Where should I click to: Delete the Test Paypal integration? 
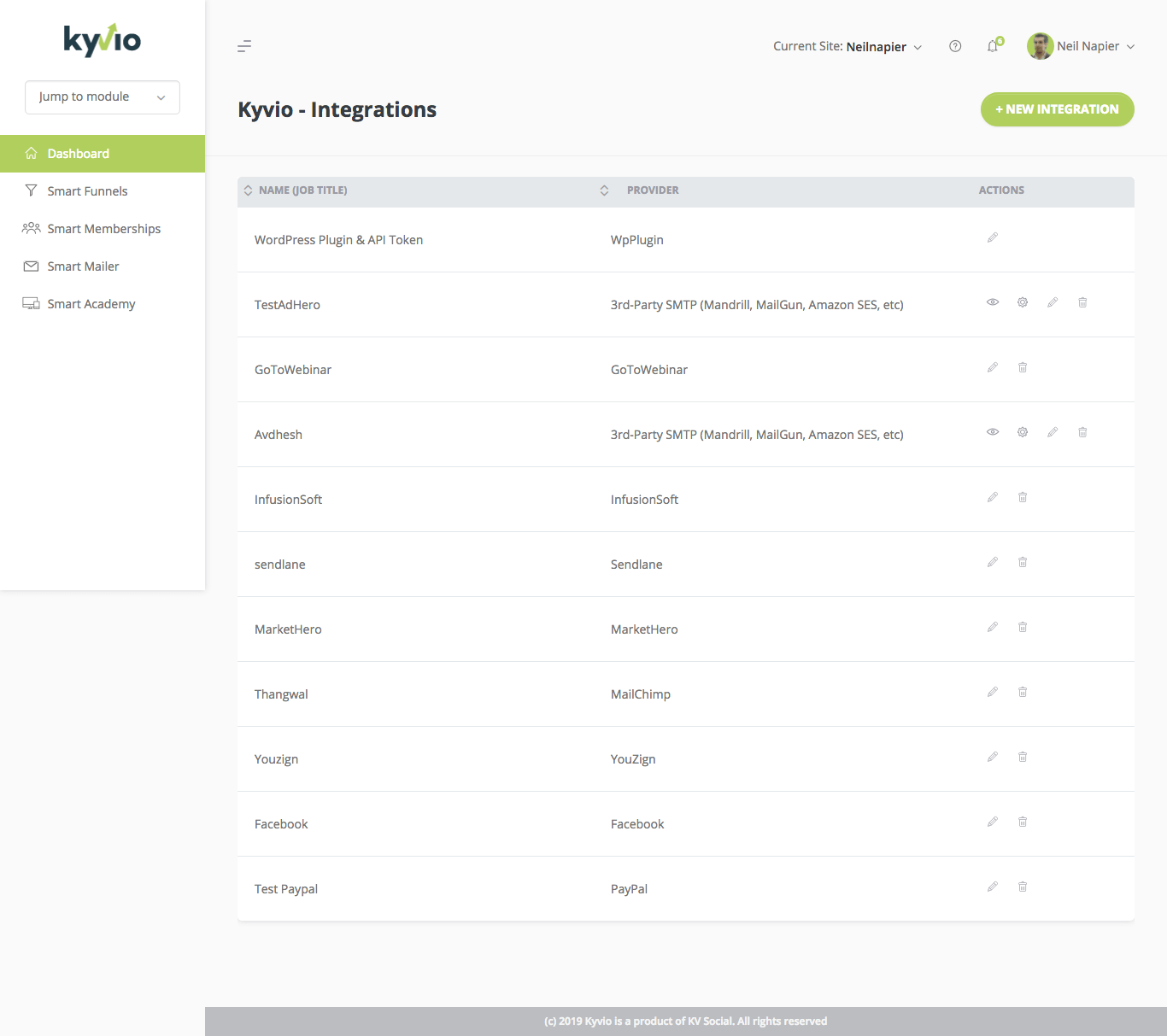click(1023, 887)
